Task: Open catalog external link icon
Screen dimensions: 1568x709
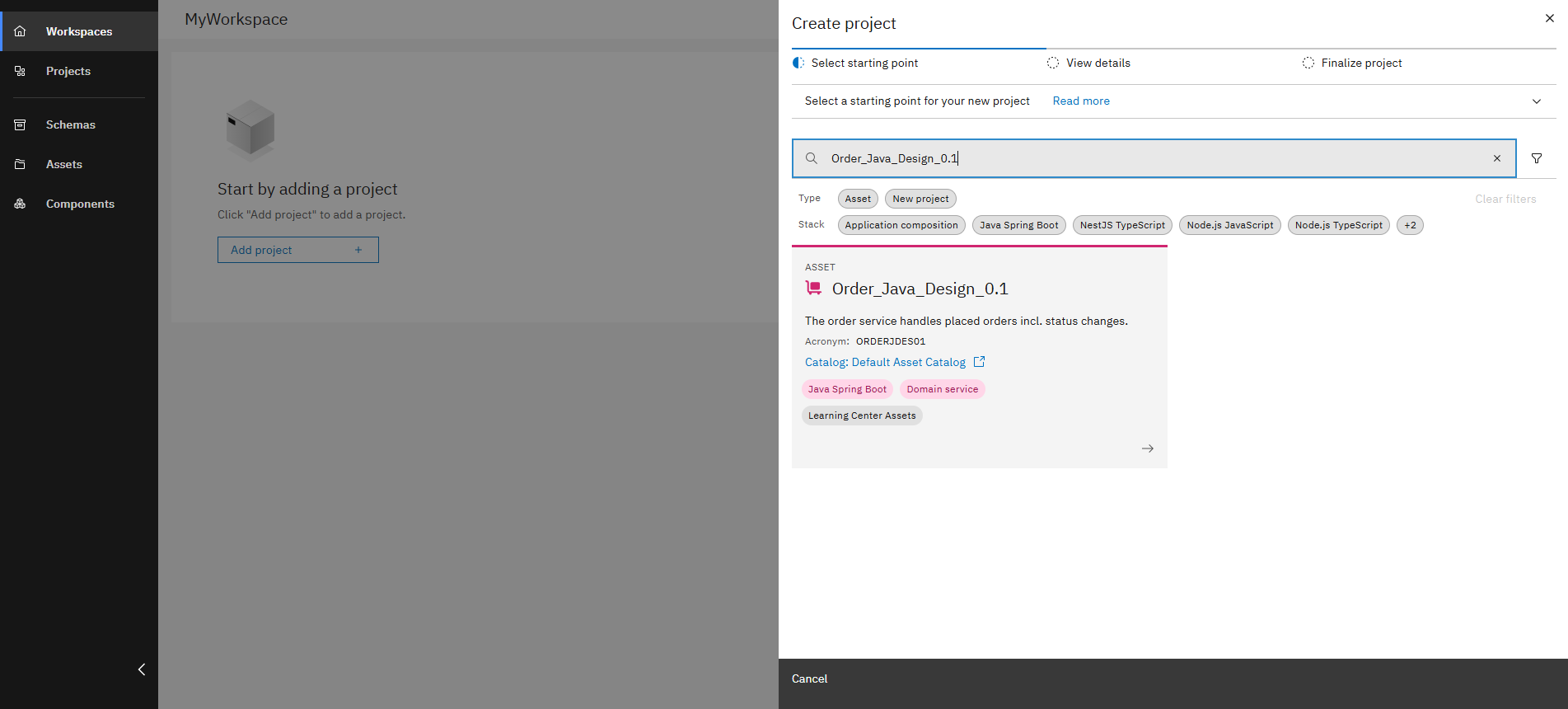Action: 979,362
